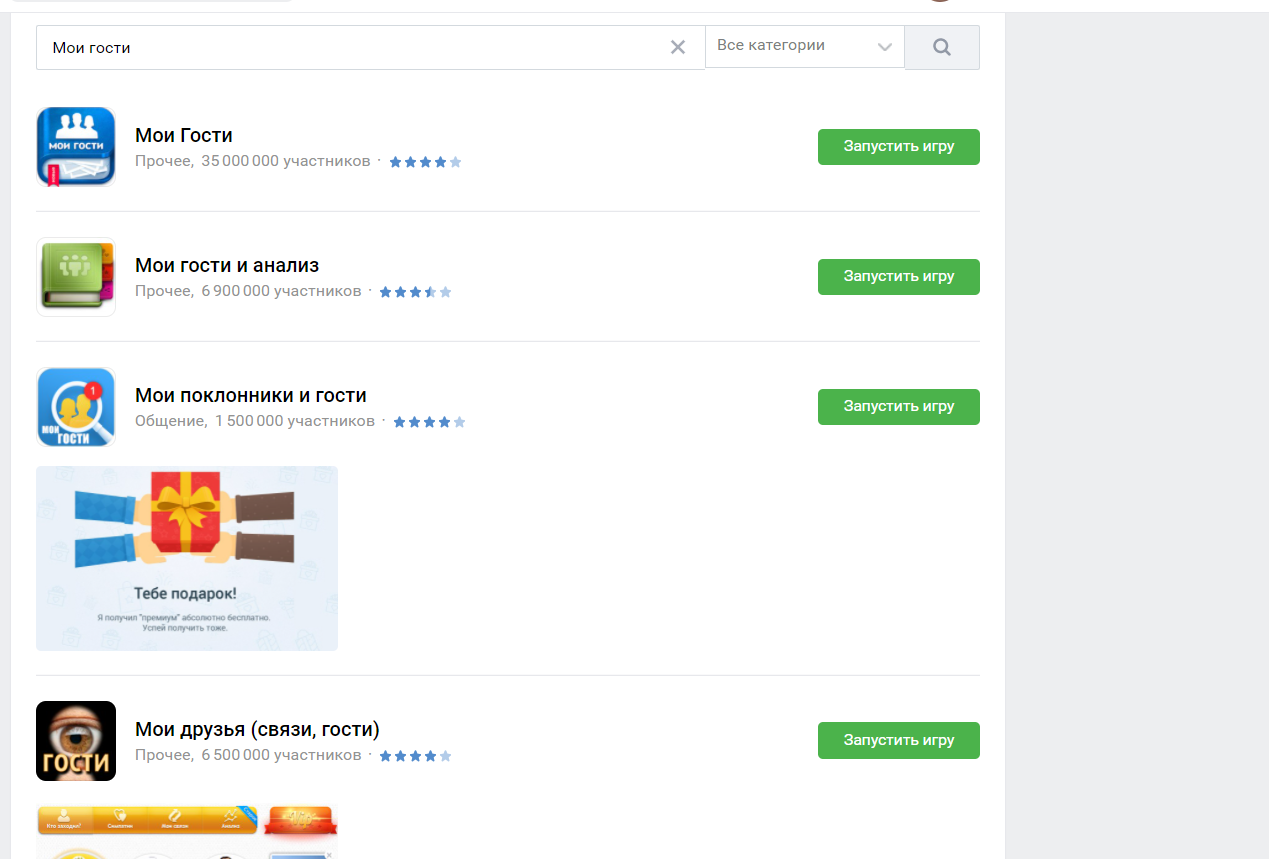Click the star rating of "Мои поклонники и гости"

tap(429, 422)
